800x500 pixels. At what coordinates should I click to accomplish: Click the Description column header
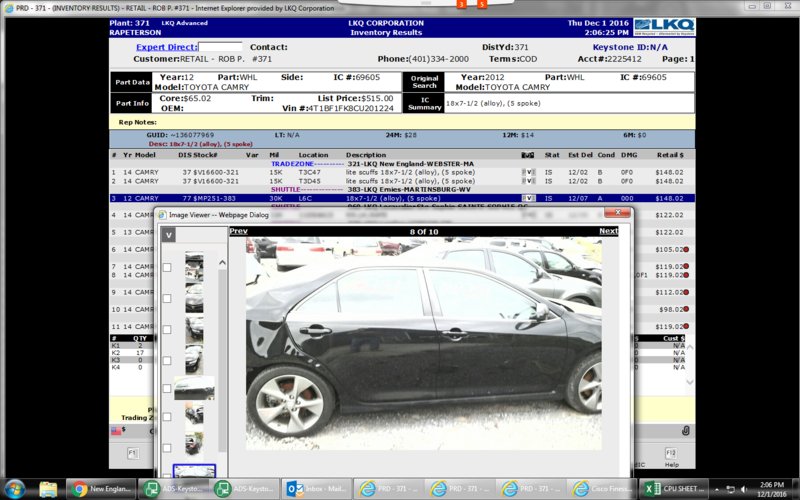coord(366,155)
